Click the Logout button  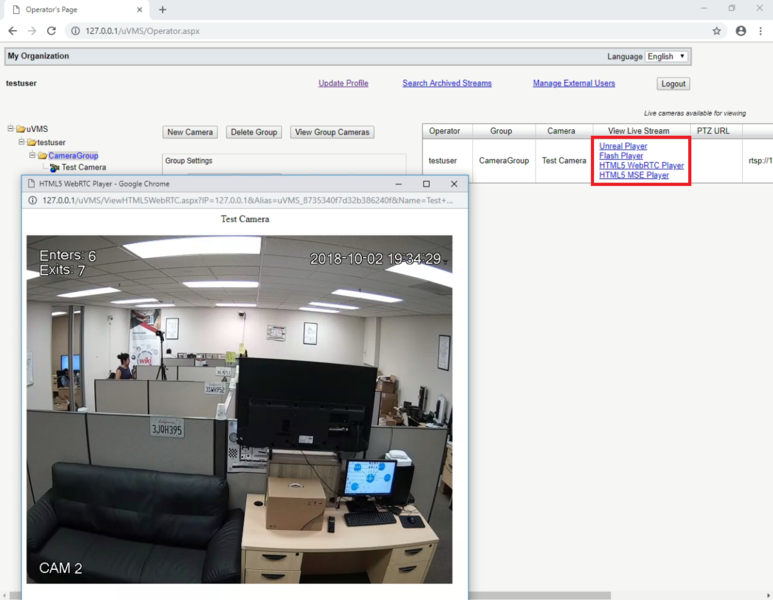pos(673,84)
